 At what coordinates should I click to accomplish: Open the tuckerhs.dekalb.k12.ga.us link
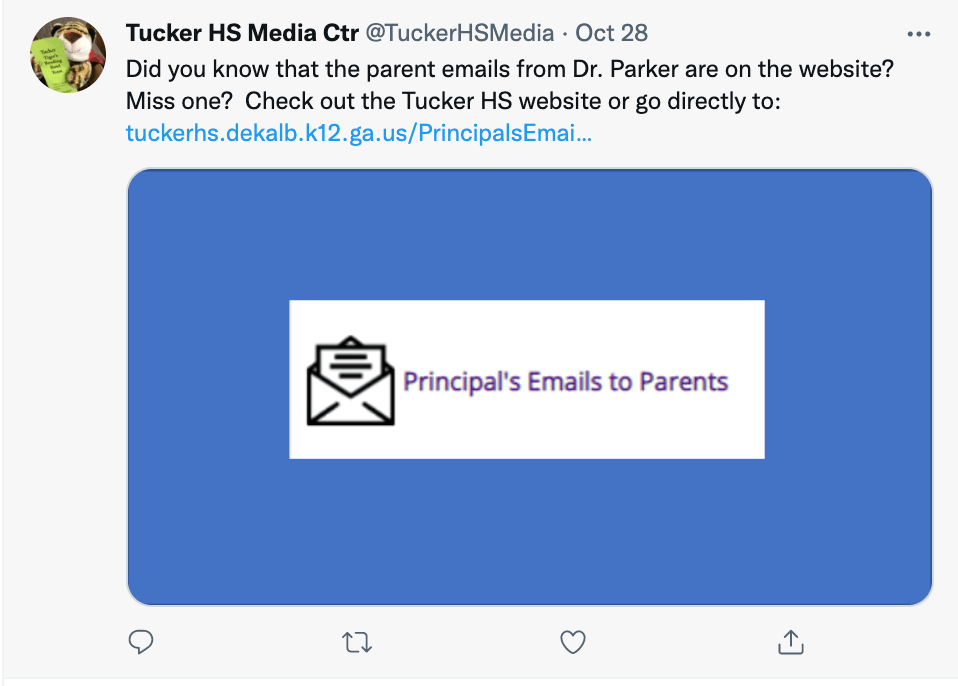358,133
